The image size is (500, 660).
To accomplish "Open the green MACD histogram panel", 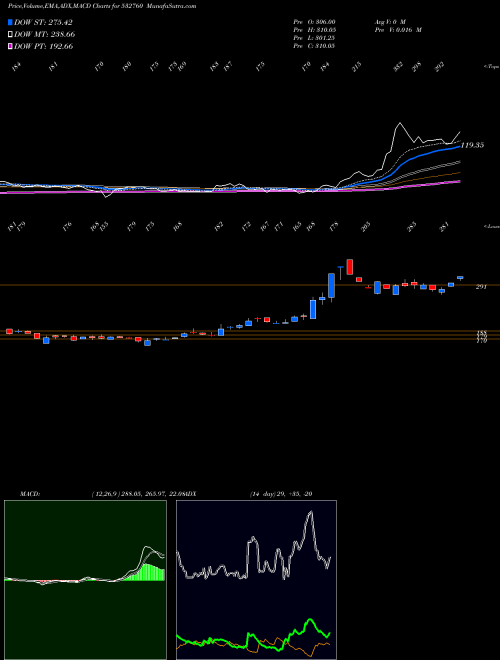I will coord(85,580).
